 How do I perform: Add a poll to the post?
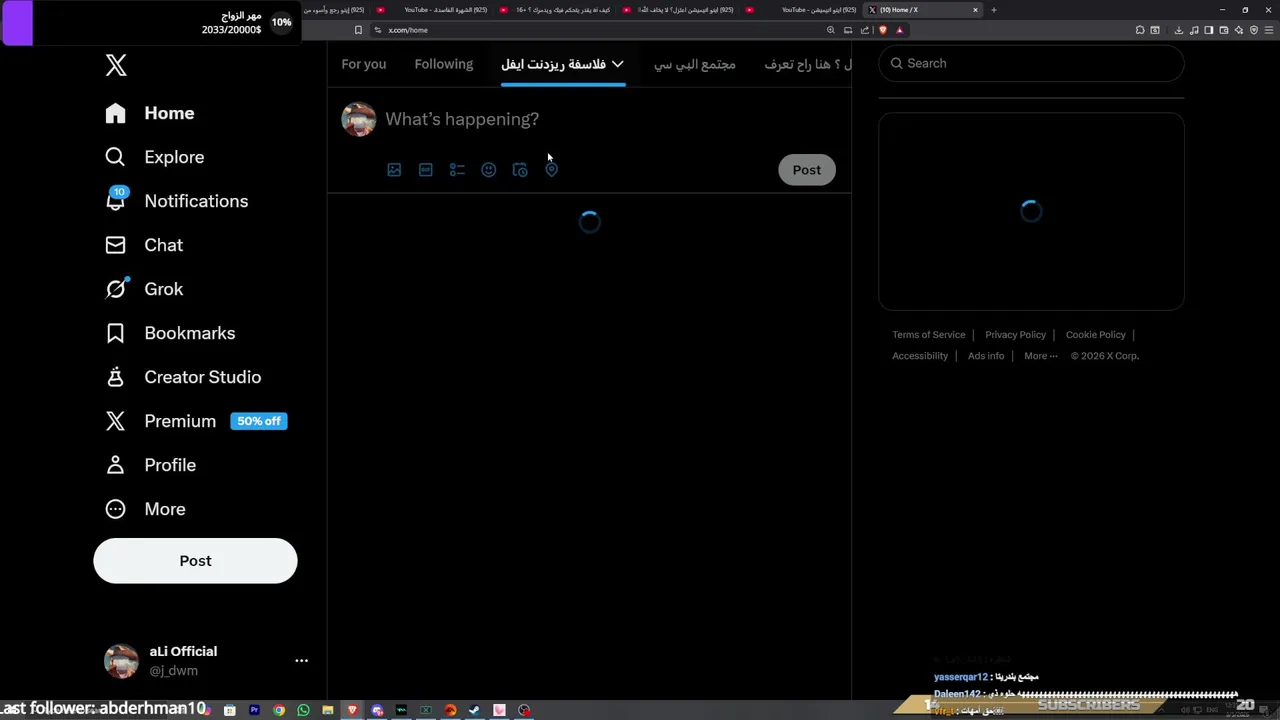[x=457, y=170]
